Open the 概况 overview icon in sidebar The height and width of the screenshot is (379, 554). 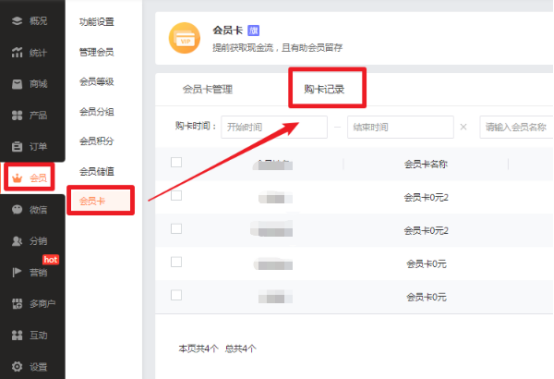17,21
